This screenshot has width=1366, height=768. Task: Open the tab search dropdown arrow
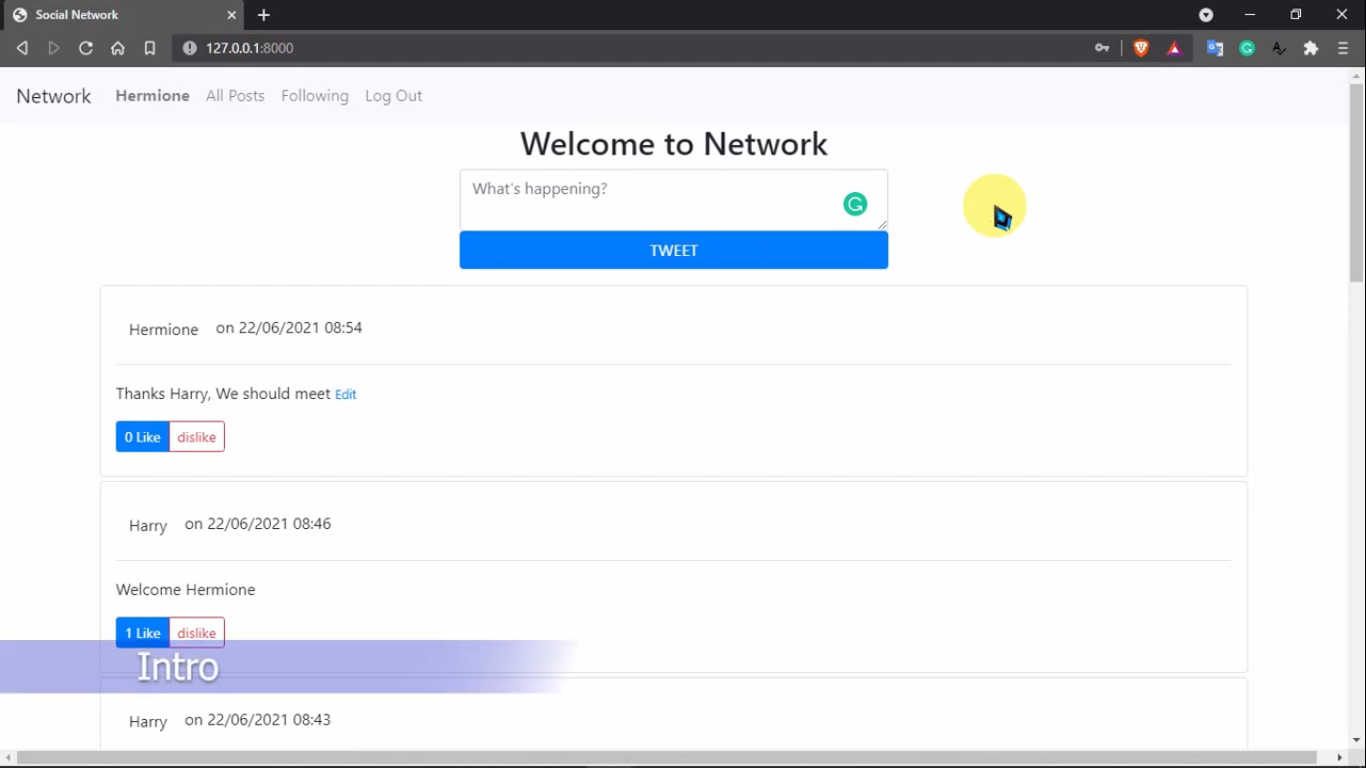1206,15
